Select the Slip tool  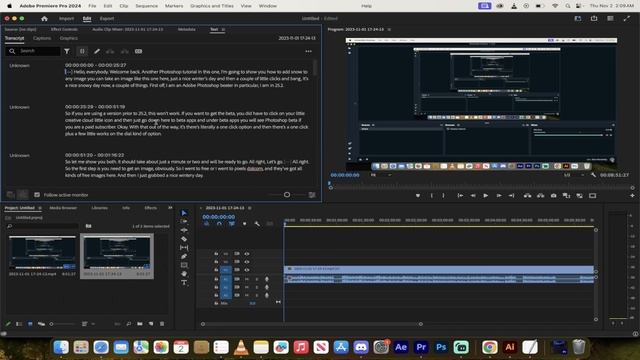point(184,248)
